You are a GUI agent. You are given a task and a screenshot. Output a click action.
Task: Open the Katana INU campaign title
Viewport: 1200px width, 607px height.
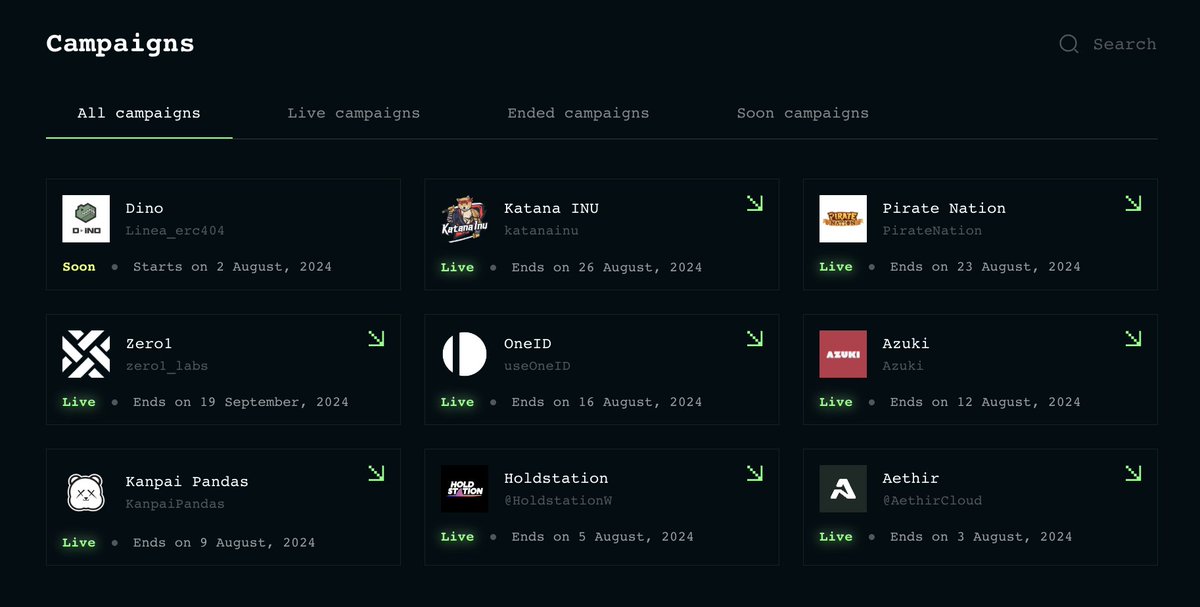(551, 208)
